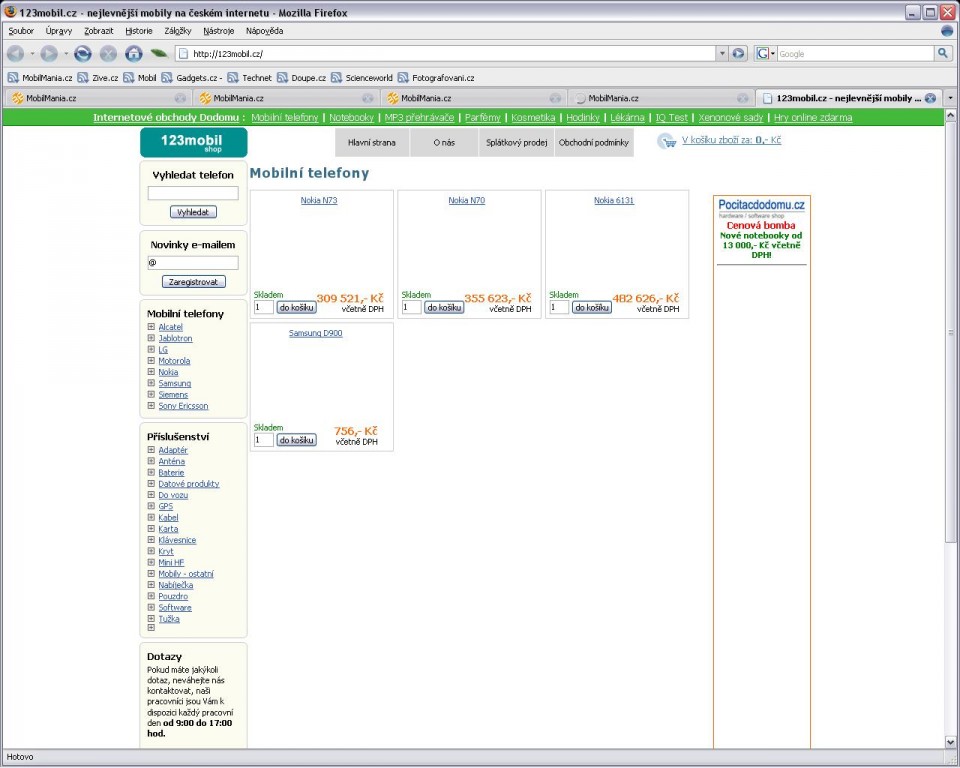This screenshot has height=768, width=960.
Task: Open the list all tabs dropdown
Action: click(950, 98)
